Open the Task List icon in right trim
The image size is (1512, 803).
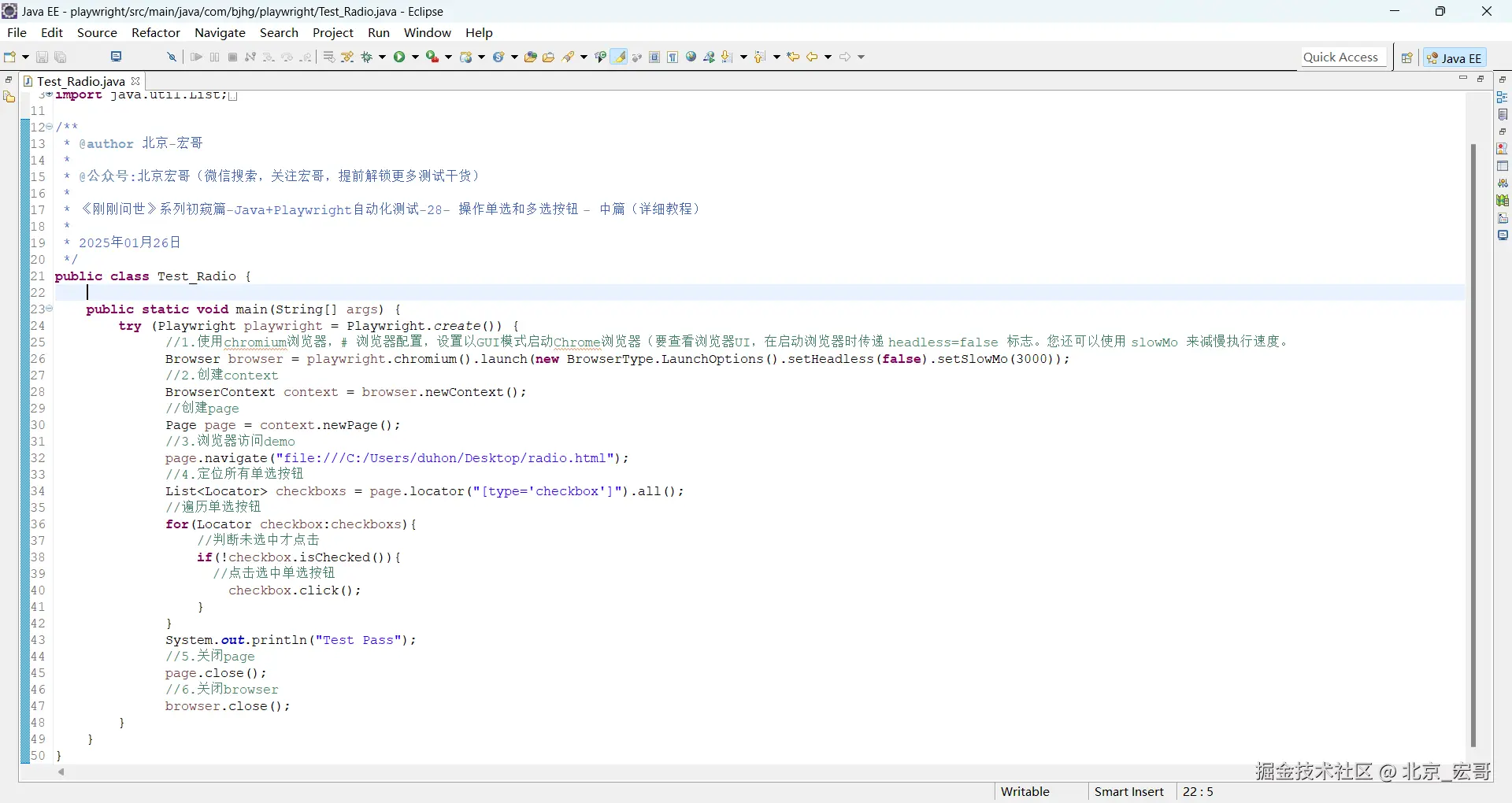[1503, 114]
